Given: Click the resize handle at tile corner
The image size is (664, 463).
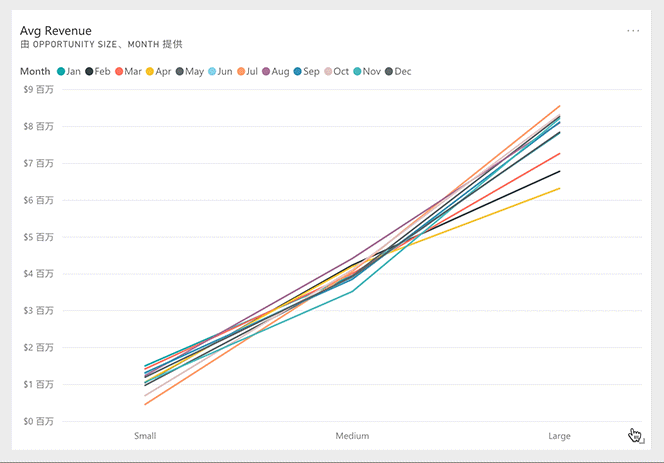Looking at the screenshot, I should tap(642, 441).
